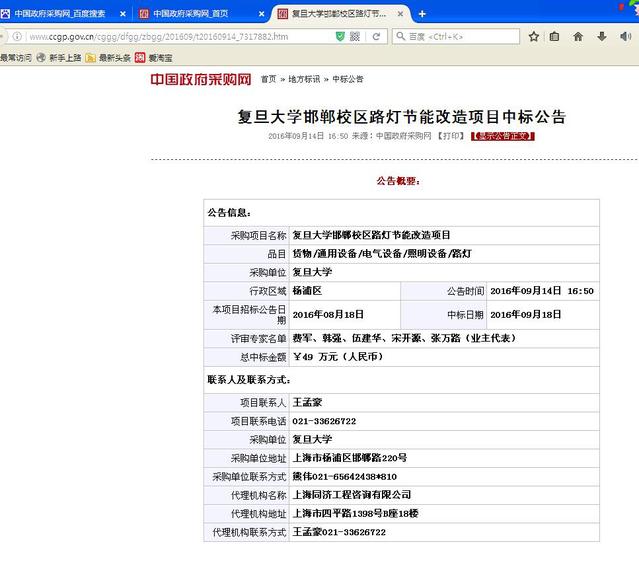
Task: Click 代理机构联系方式 value 王孟家021-33626722
Action: pos(339,532)
